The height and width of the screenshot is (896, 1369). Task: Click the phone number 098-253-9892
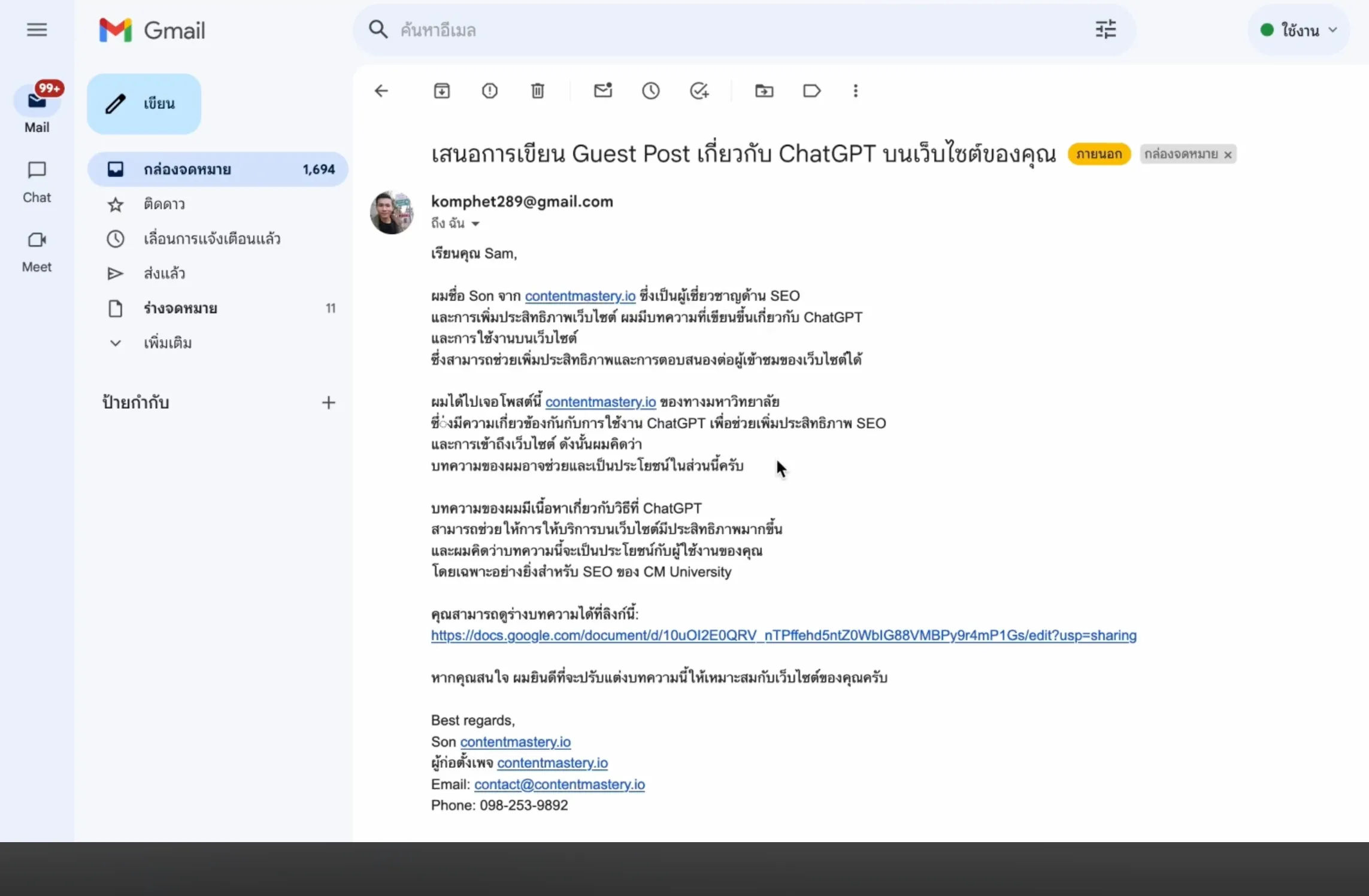point(524,806)
